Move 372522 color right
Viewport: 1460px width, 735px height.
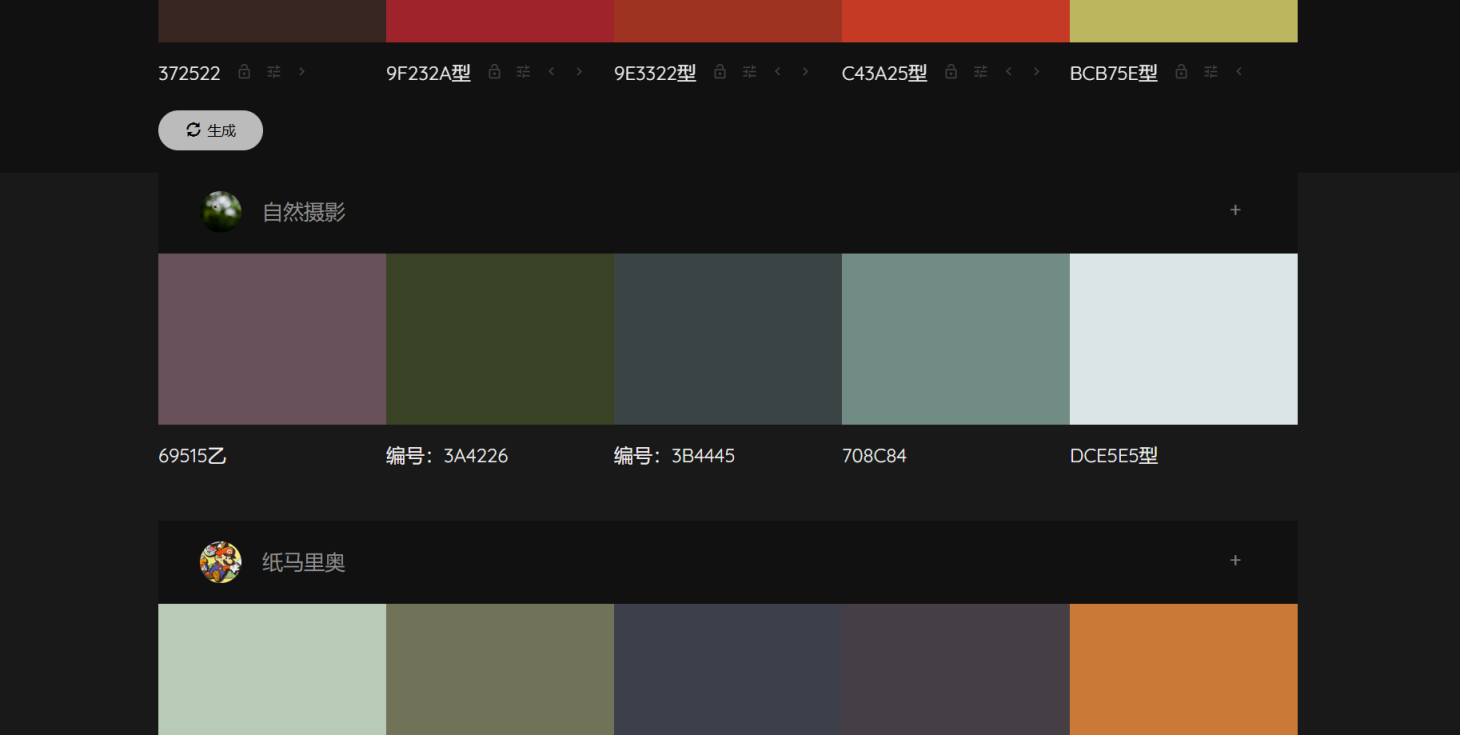[302, 72]
